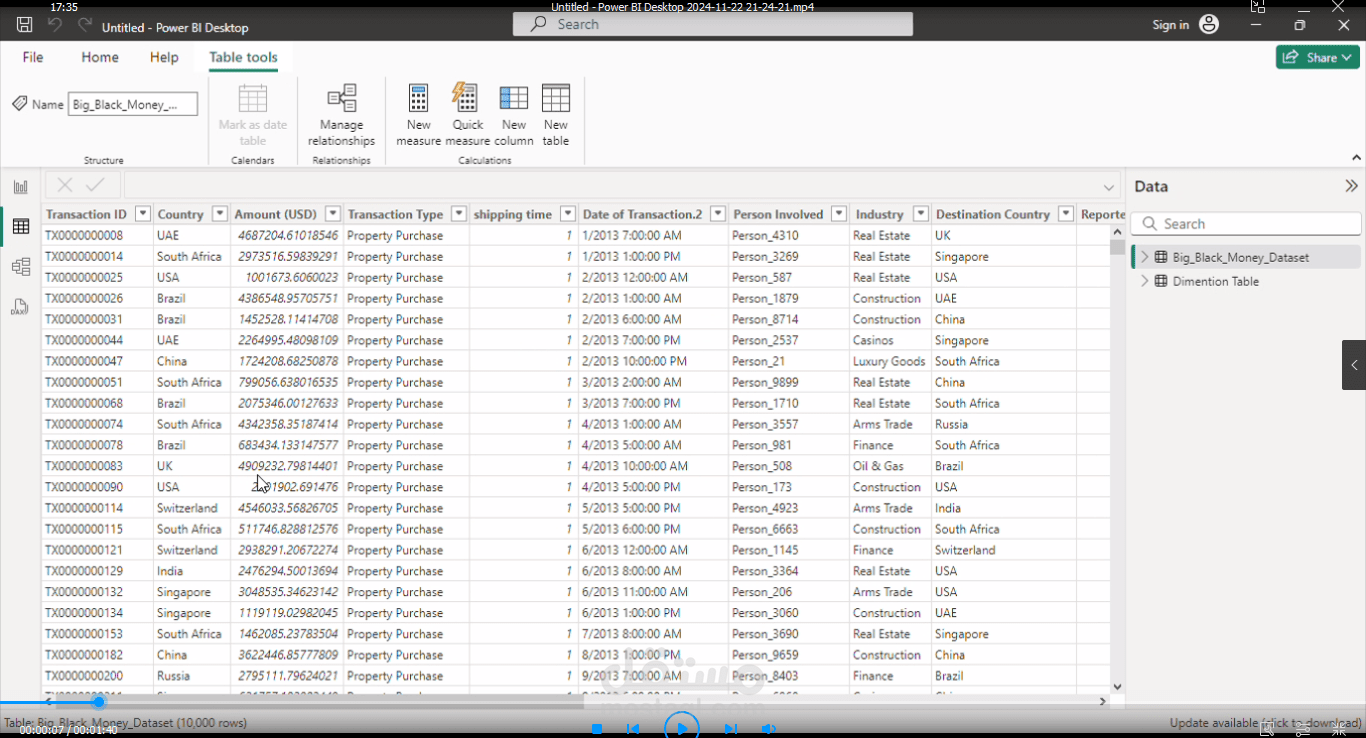Viewport: 1366px width, 738px height.
Task: Select the Transaction Type column header
Action: tap(396, 214)
